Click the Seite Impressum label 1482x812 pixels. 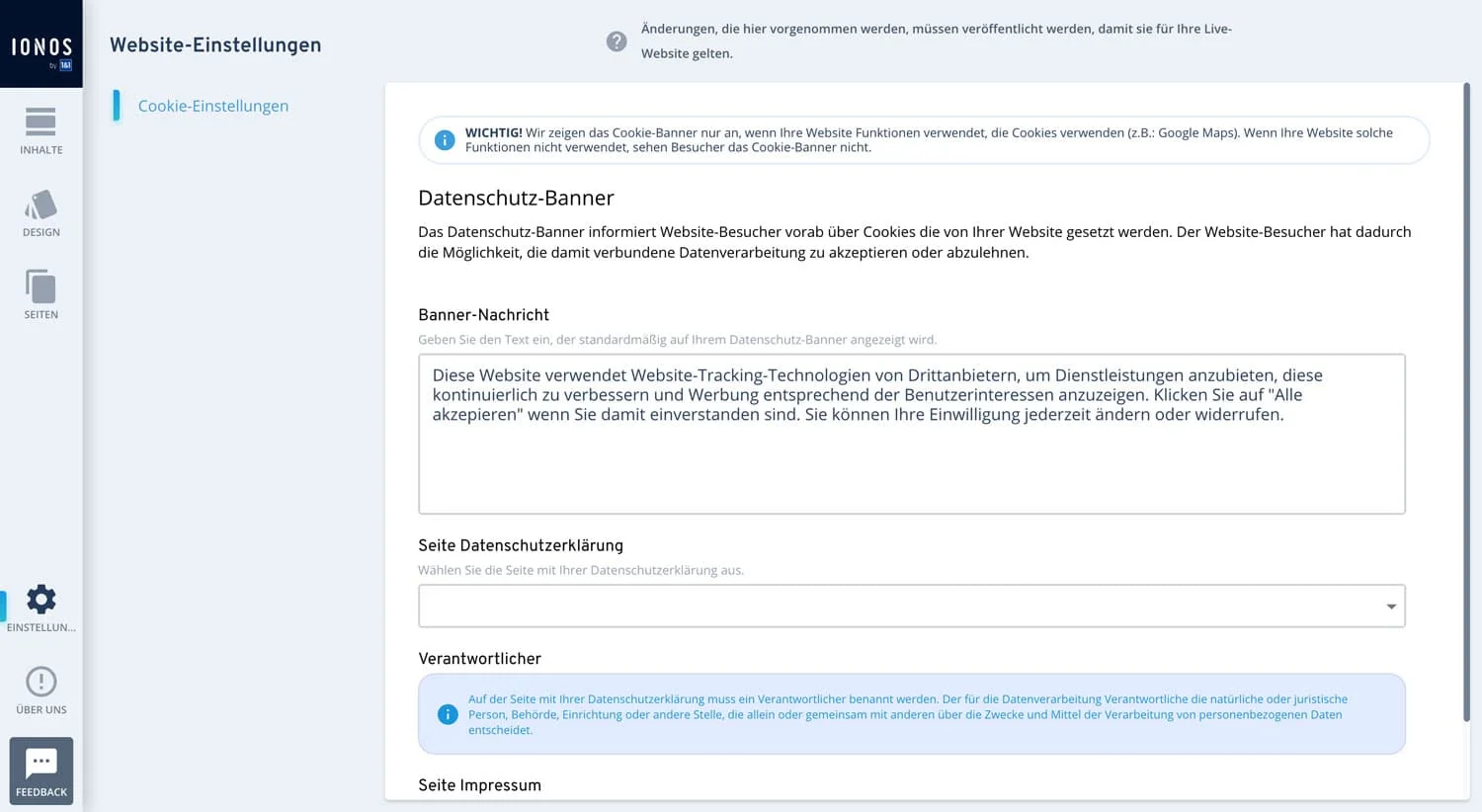(x=479, y=784)
